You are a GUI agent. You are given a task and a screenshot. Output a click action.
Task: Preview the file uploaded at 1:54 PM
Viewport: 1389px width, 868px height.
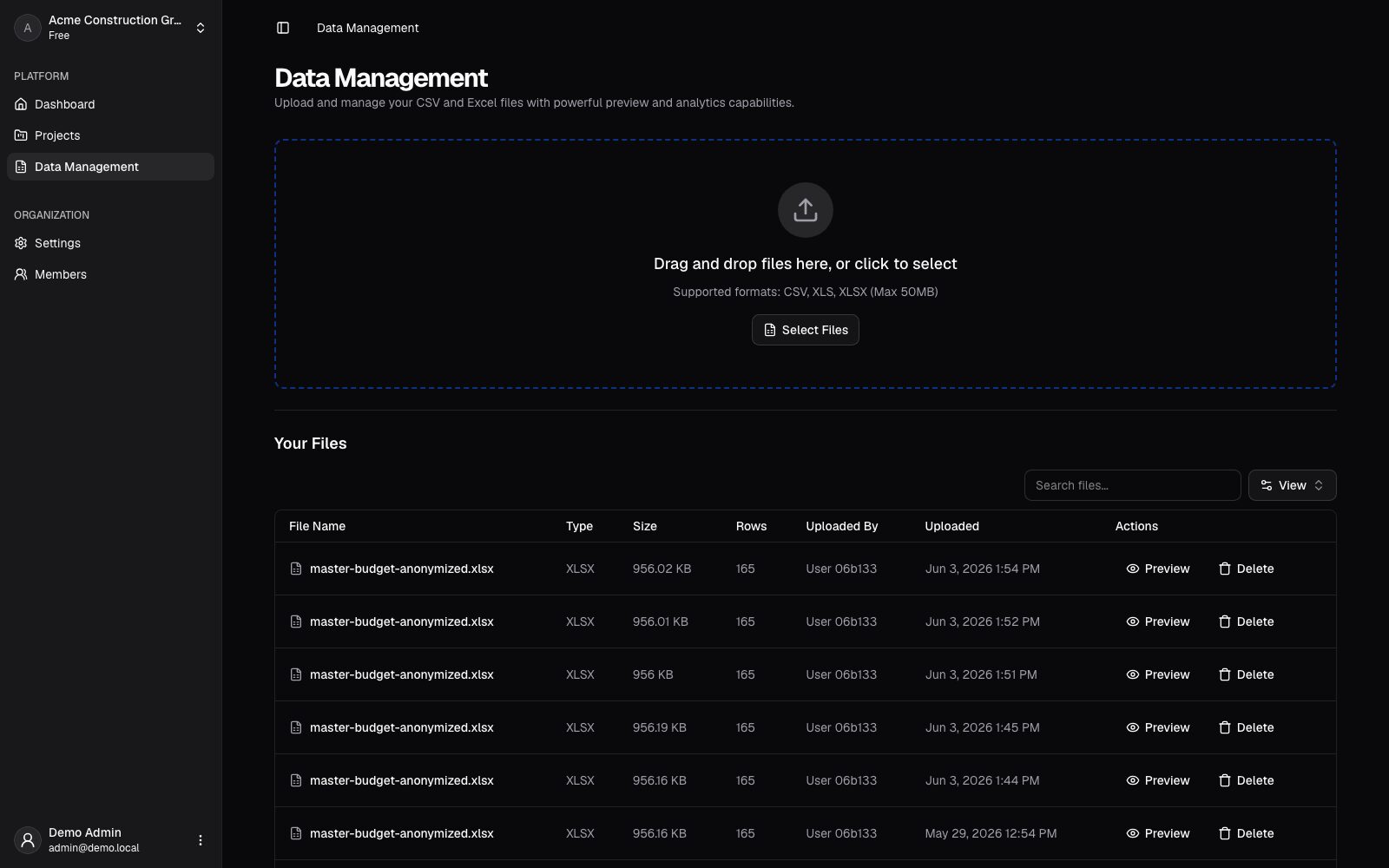tap(1157, 569)
